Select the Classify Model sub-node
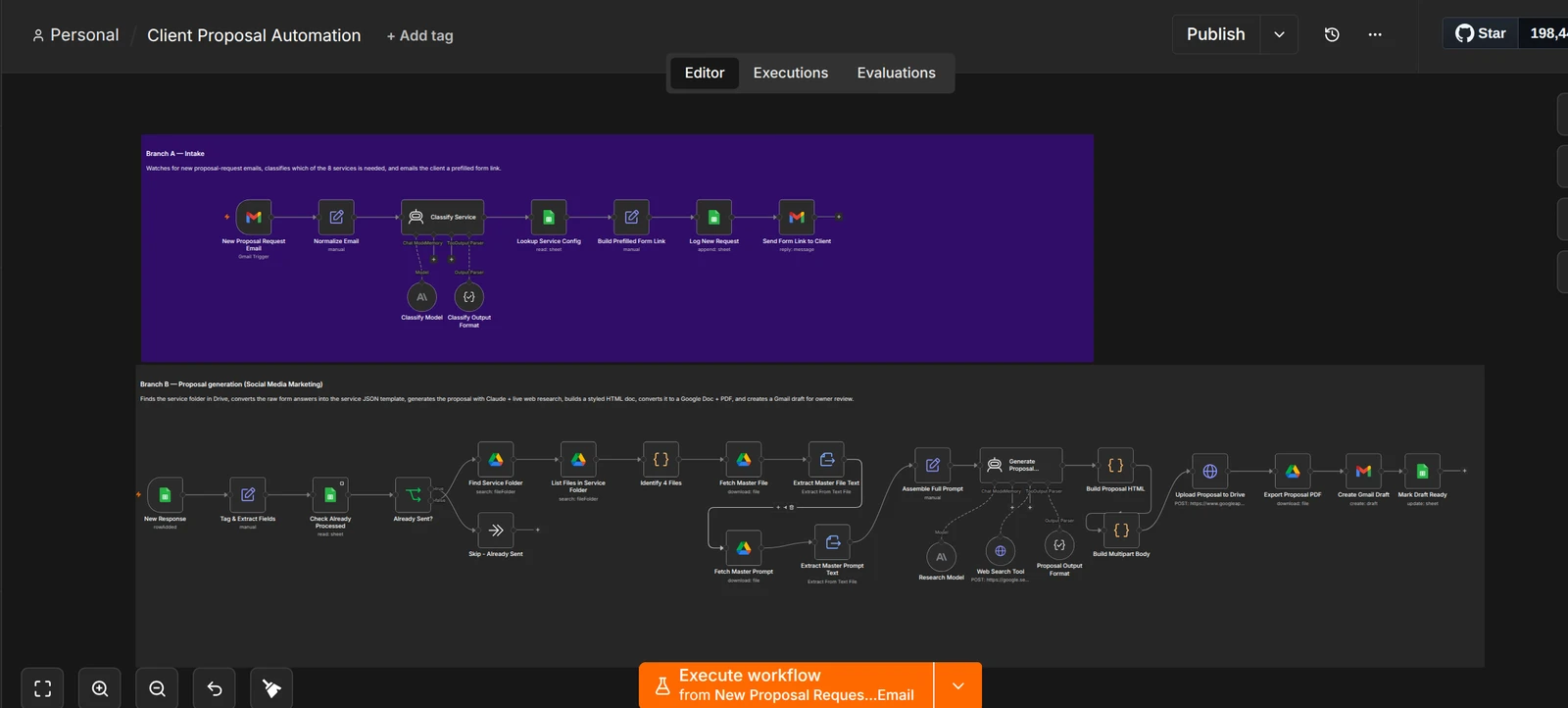 pyautogui.click(x=421, y=296)
